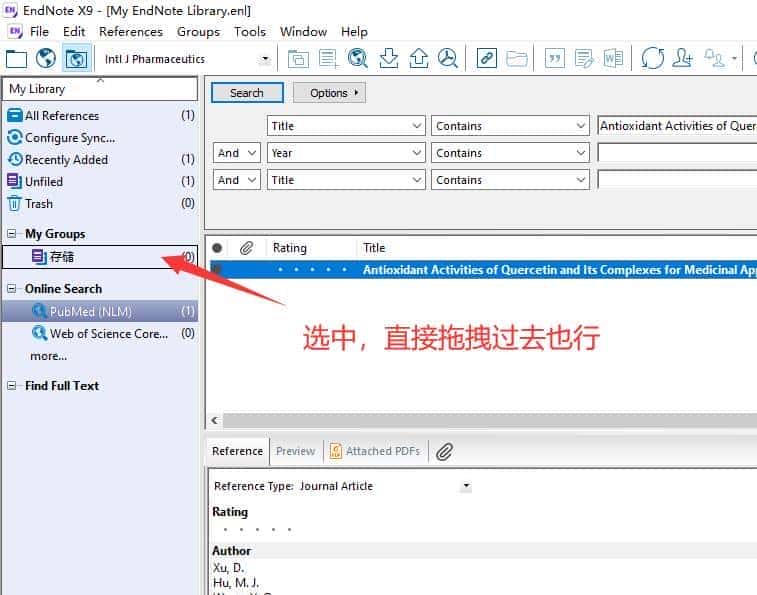Switch to Reference tab
Viewport: 757px width, 595px height.
point(238,451)
